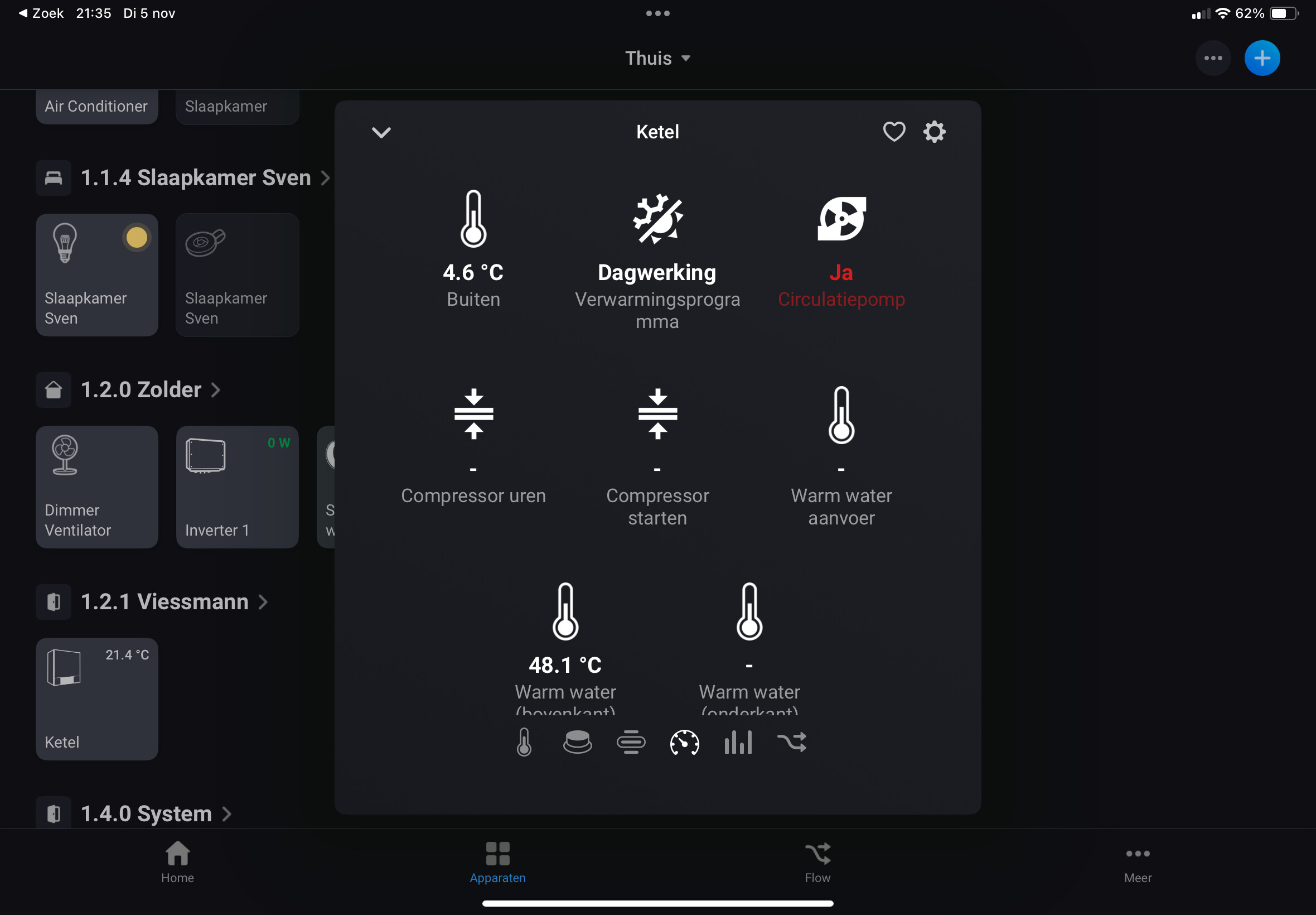Switch to the Flow tab

tap(817, 861)
